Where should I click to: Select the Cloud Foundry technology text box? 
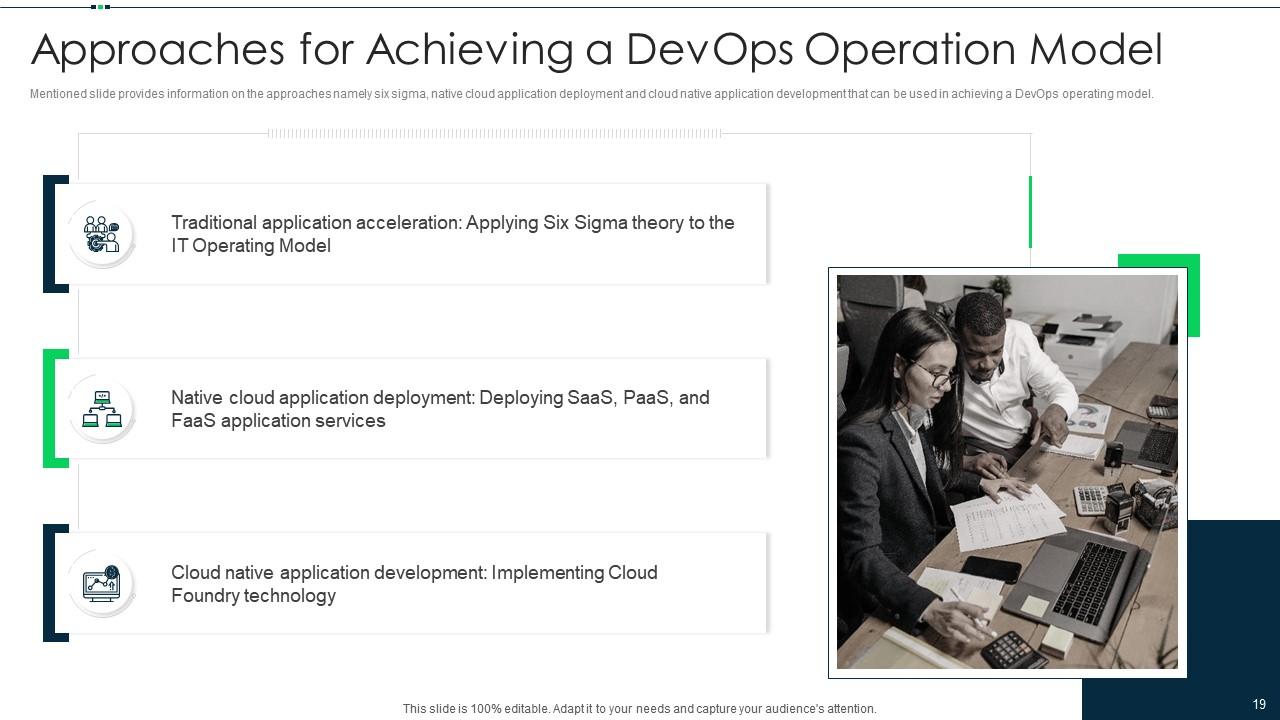click(x=414, y=583)
